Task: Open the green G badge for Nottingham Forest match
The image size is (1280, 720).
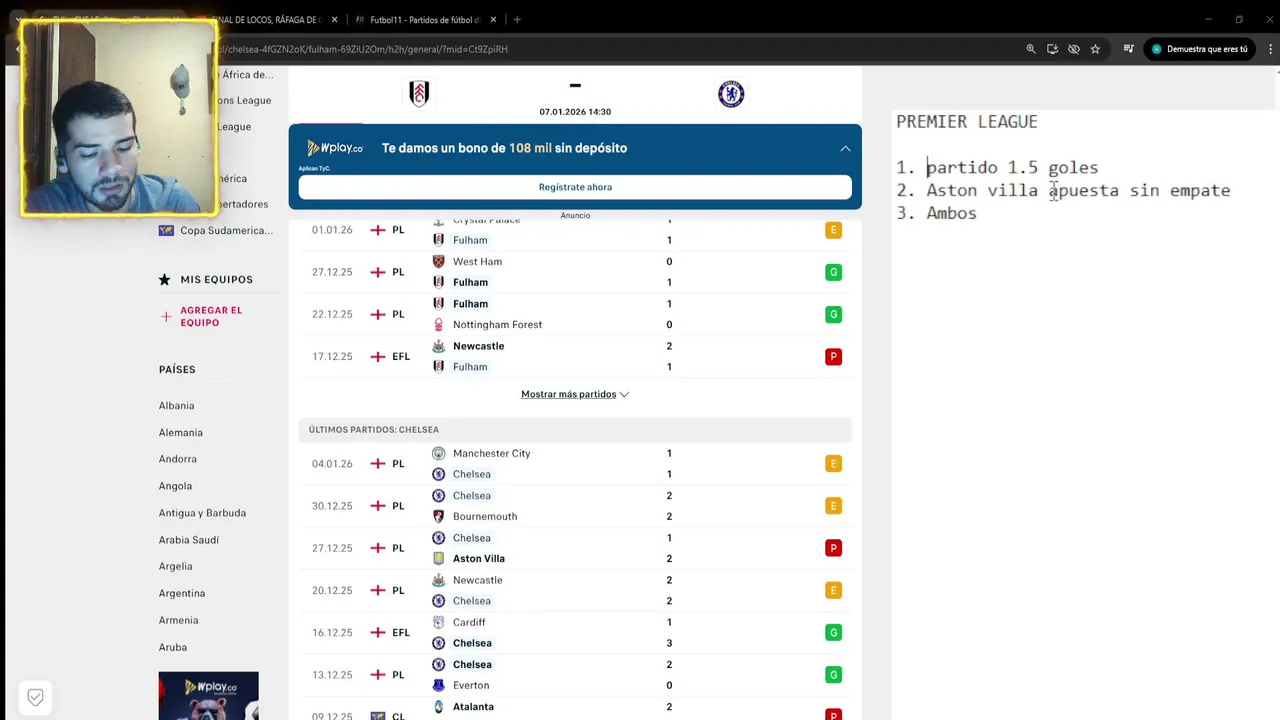Action: (833, 314)
